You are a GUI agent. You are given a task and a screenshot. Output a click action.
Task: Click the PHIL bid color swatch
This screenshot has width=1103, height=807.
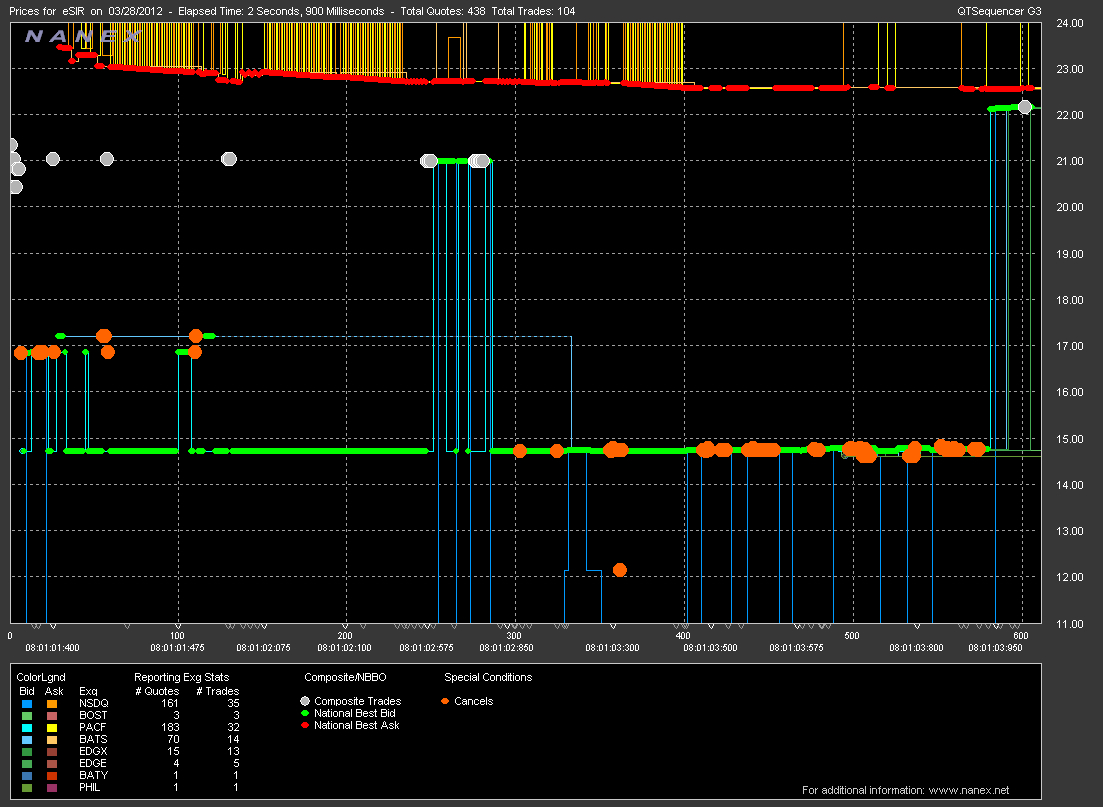pyautogui.click(x=27, y=787)
